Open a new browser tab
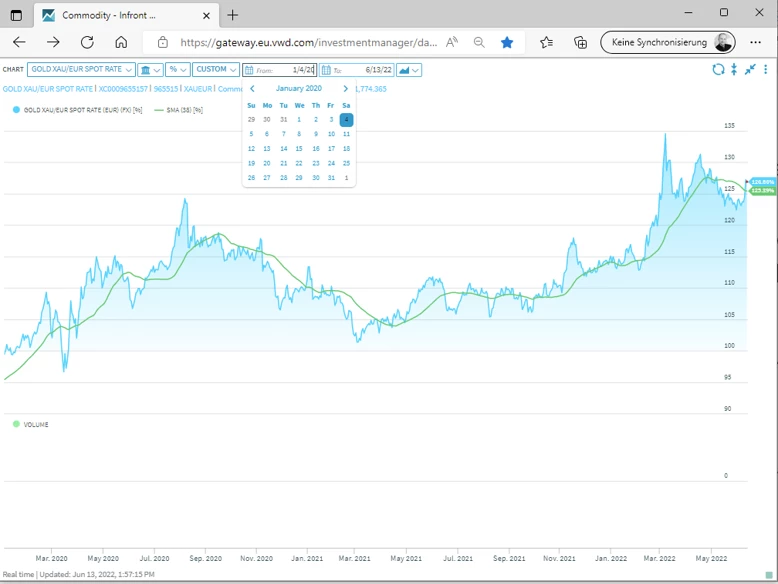Screen dimensions: 778x584 click(x=232, y=15)
